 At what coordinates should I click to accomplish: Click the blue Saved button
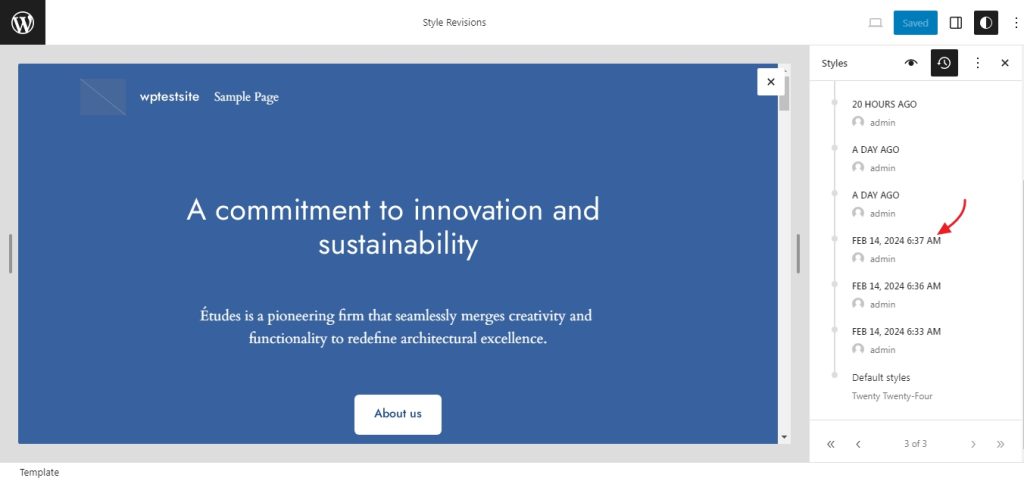[x=915, y=23]
